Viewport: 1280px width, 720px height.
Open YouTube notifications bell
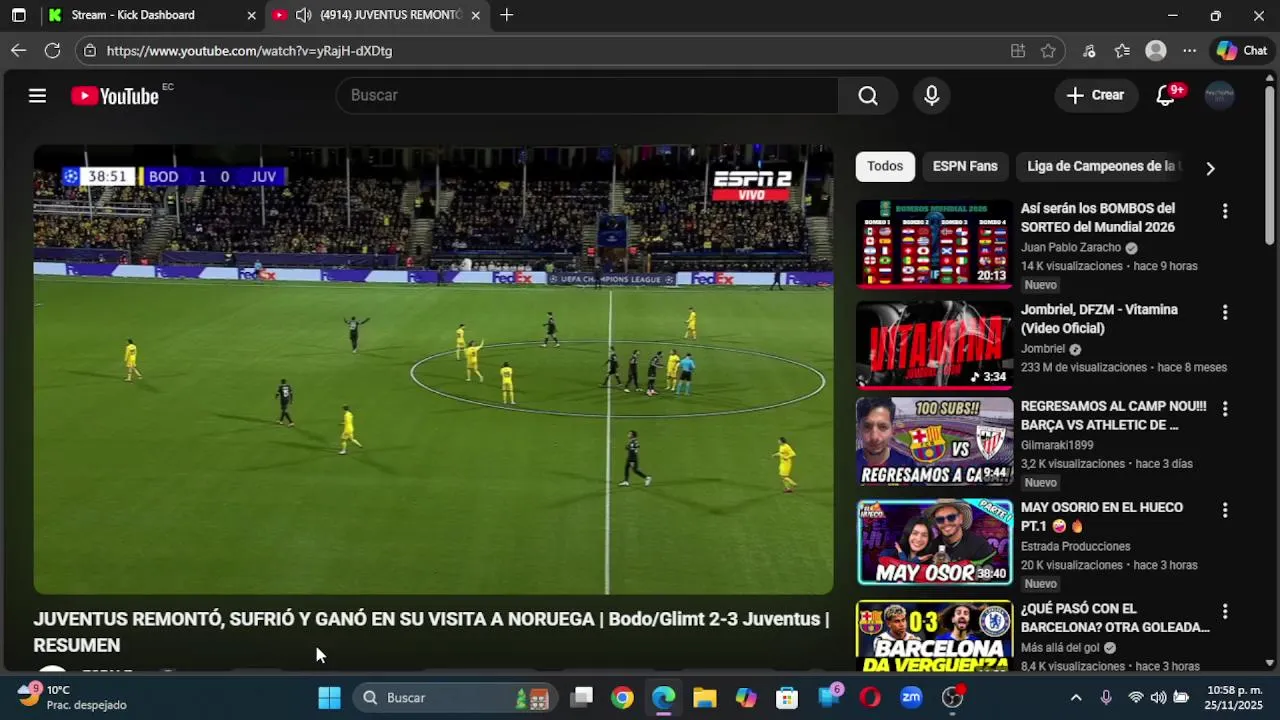(x=1166, y=95)
